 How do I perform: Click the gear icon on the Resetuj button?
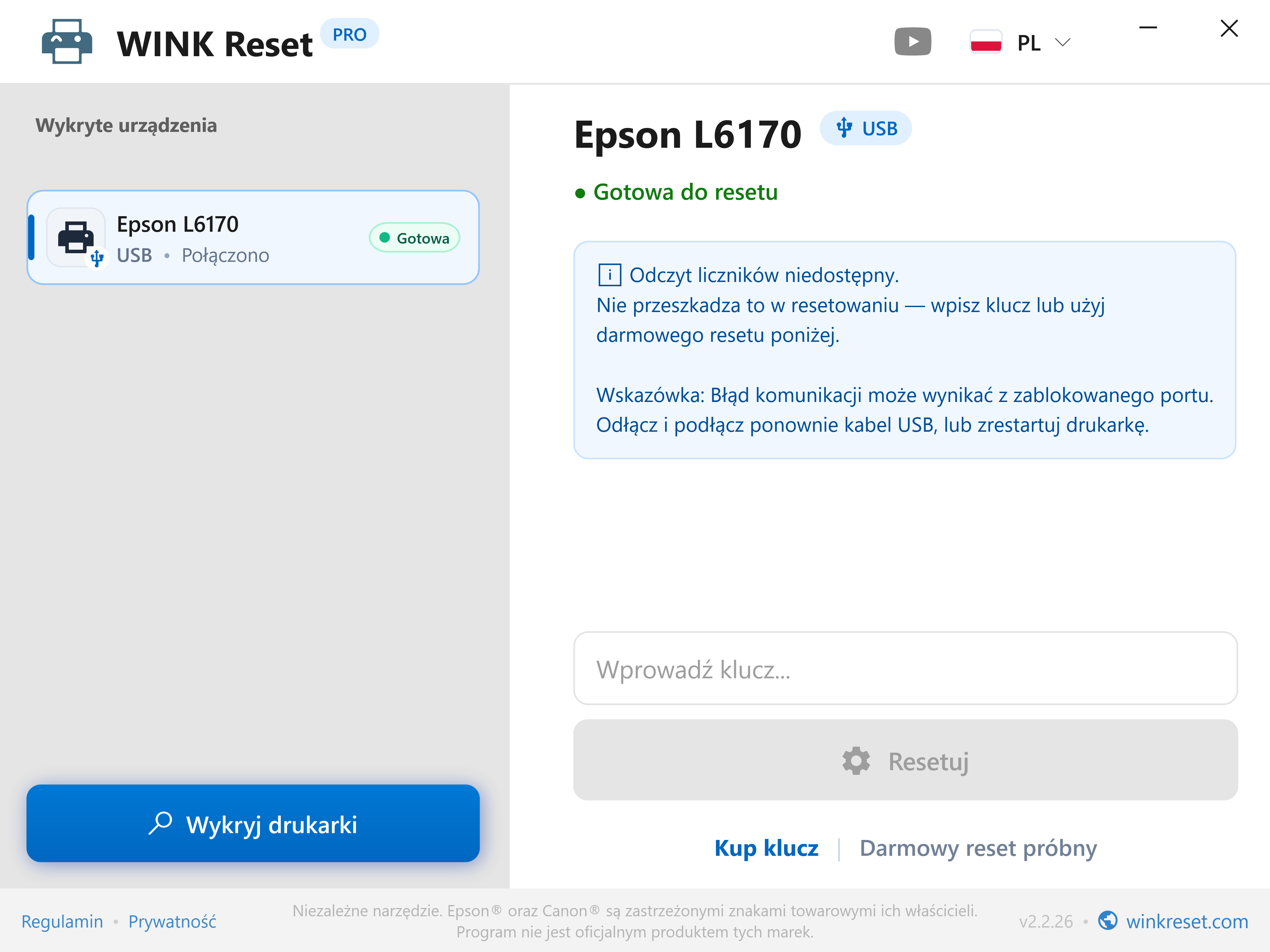(x=856, y=761)
